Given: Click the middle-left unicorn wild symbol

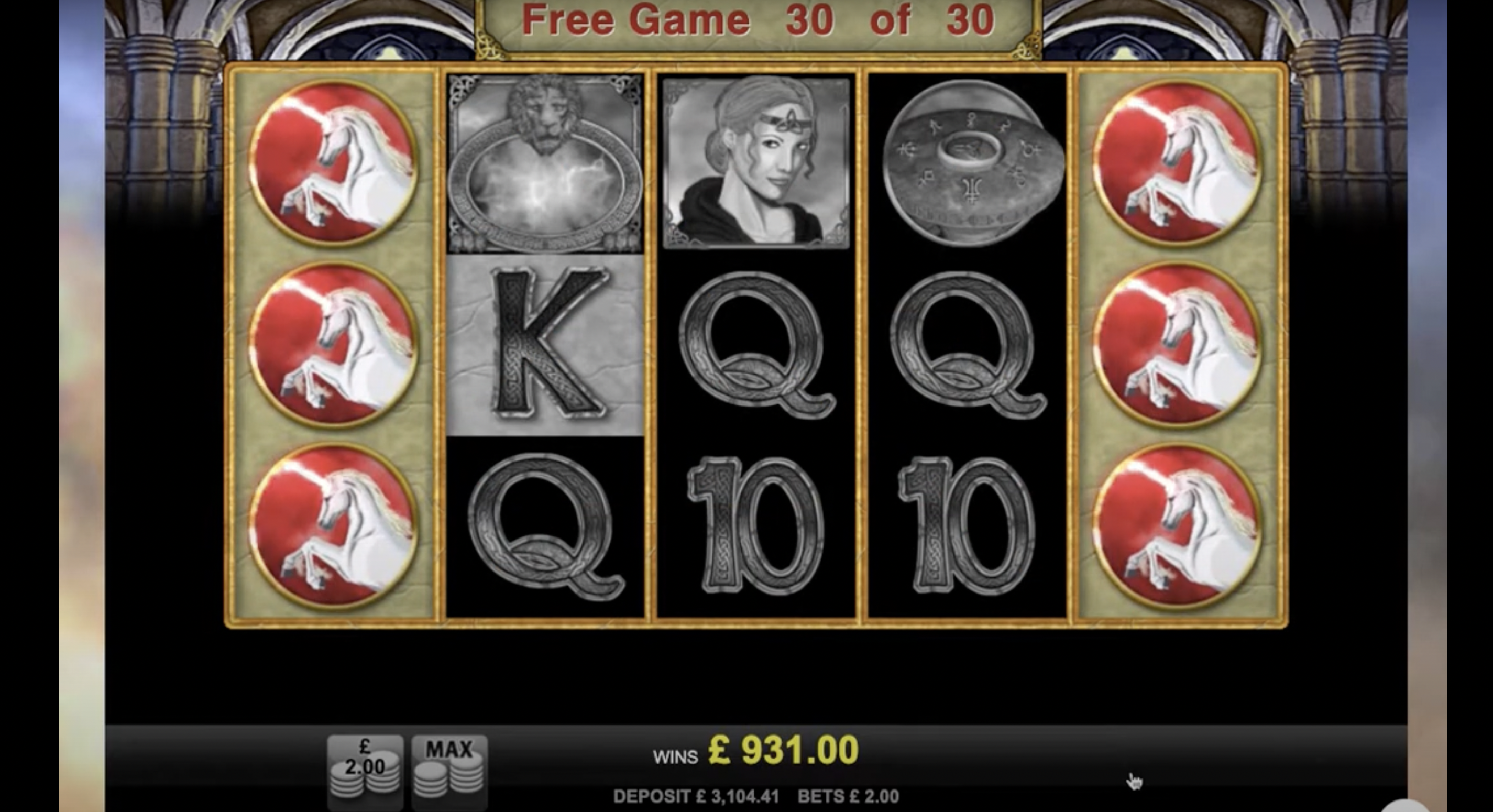Looking at the screenshot, I should pos(333,345).
